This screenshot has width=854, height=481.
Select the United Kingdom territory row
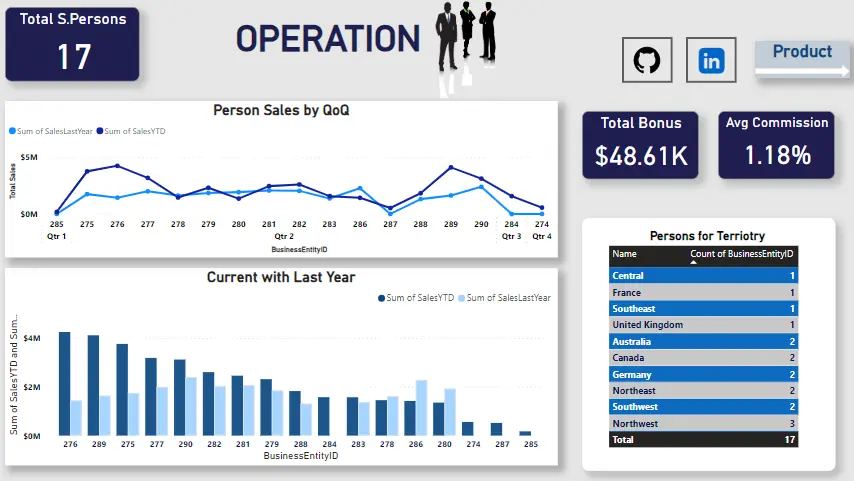point(703,325)
